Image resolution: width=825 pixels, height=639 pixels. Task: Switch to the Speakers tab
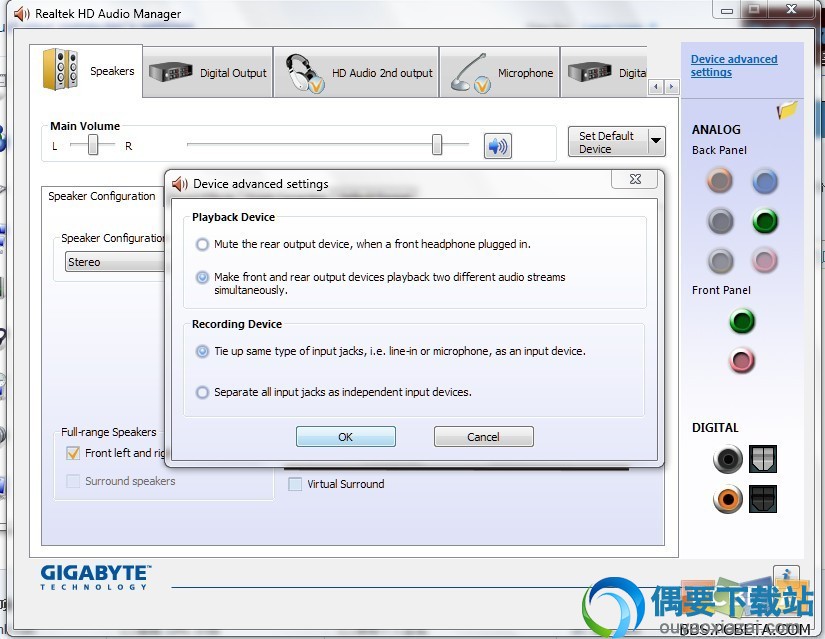coord(86,71)
